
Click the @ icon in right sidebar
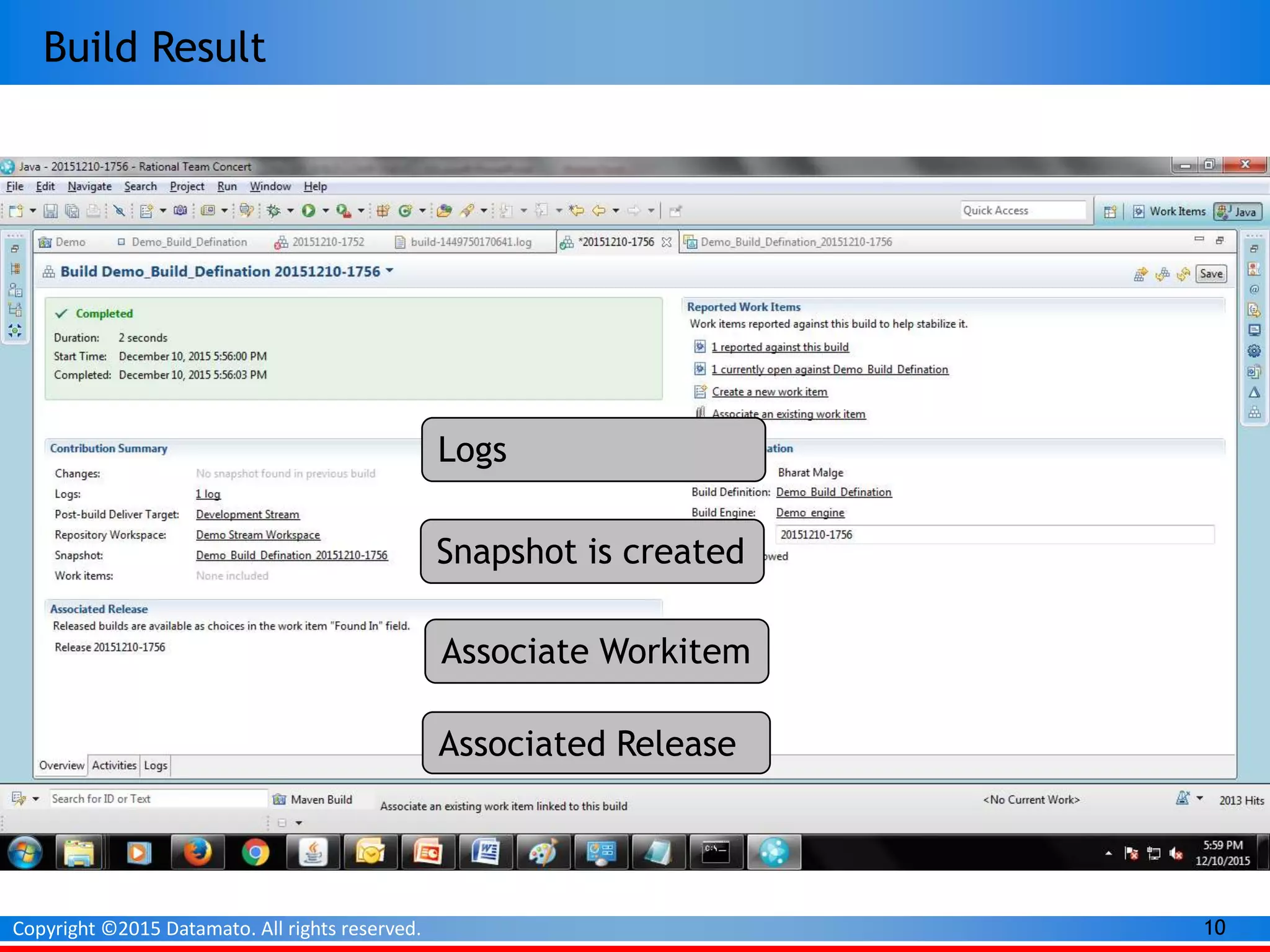(x=1254, y=289)
